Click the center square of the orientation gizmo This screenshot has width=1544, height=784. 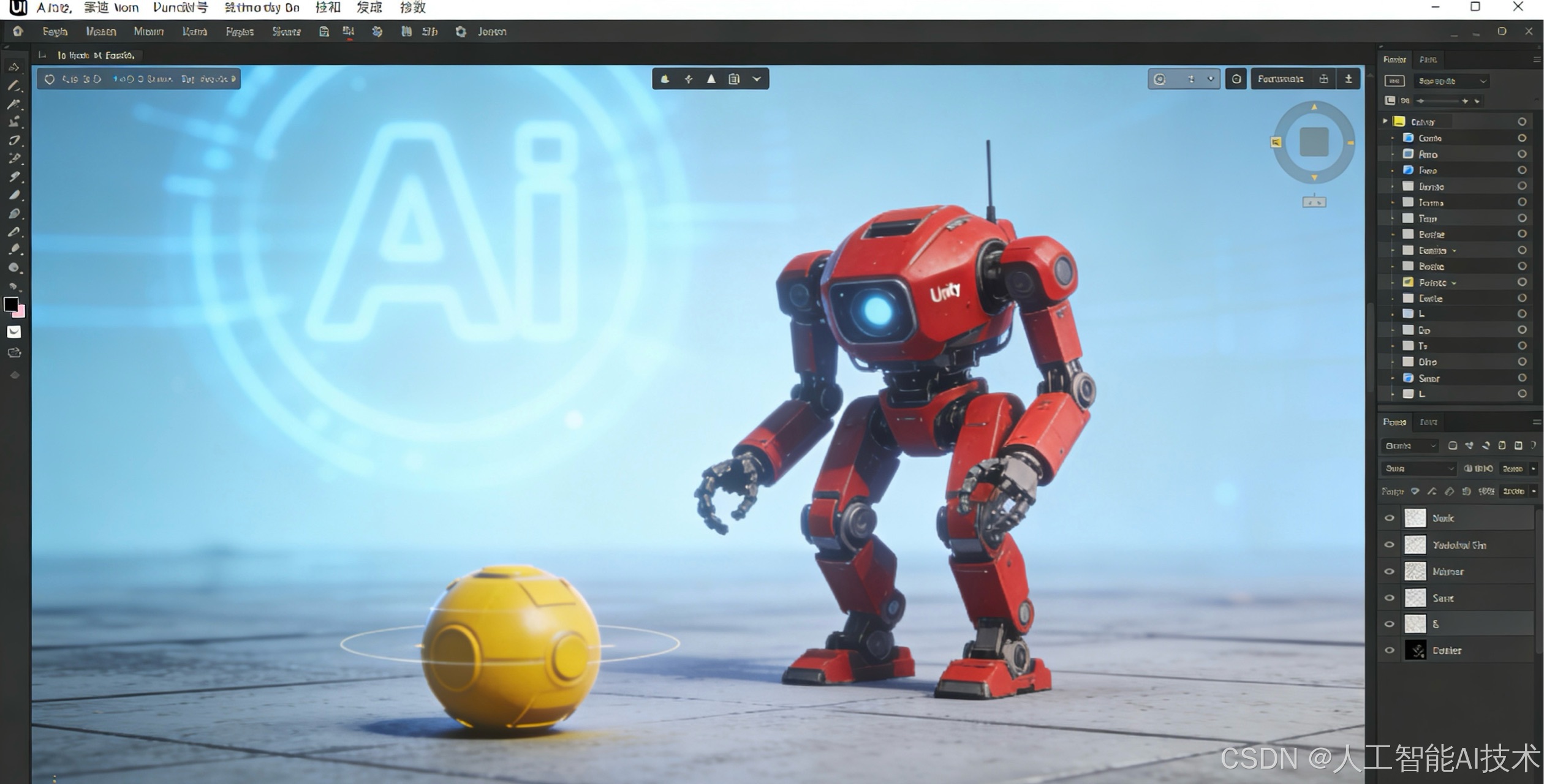click(1314, 142)
